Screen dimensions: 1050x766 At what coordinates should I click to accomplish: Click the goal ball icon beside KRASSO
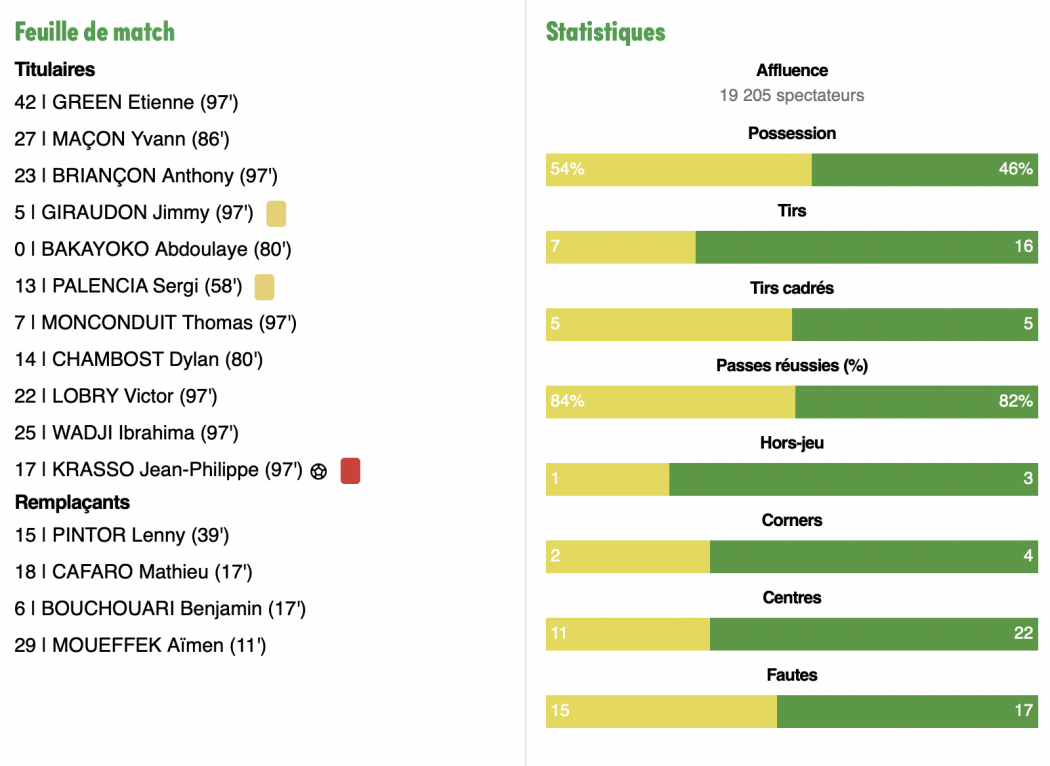pos(319,471)
